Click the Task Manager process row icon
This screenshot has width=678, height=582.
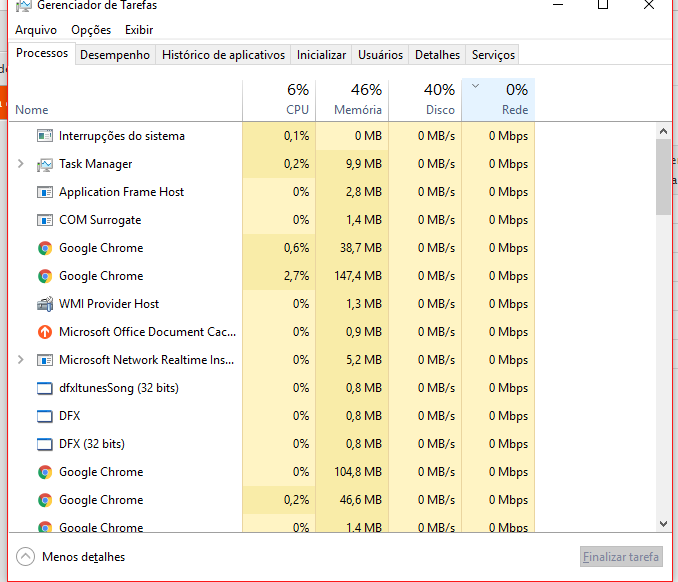point(45,164)
